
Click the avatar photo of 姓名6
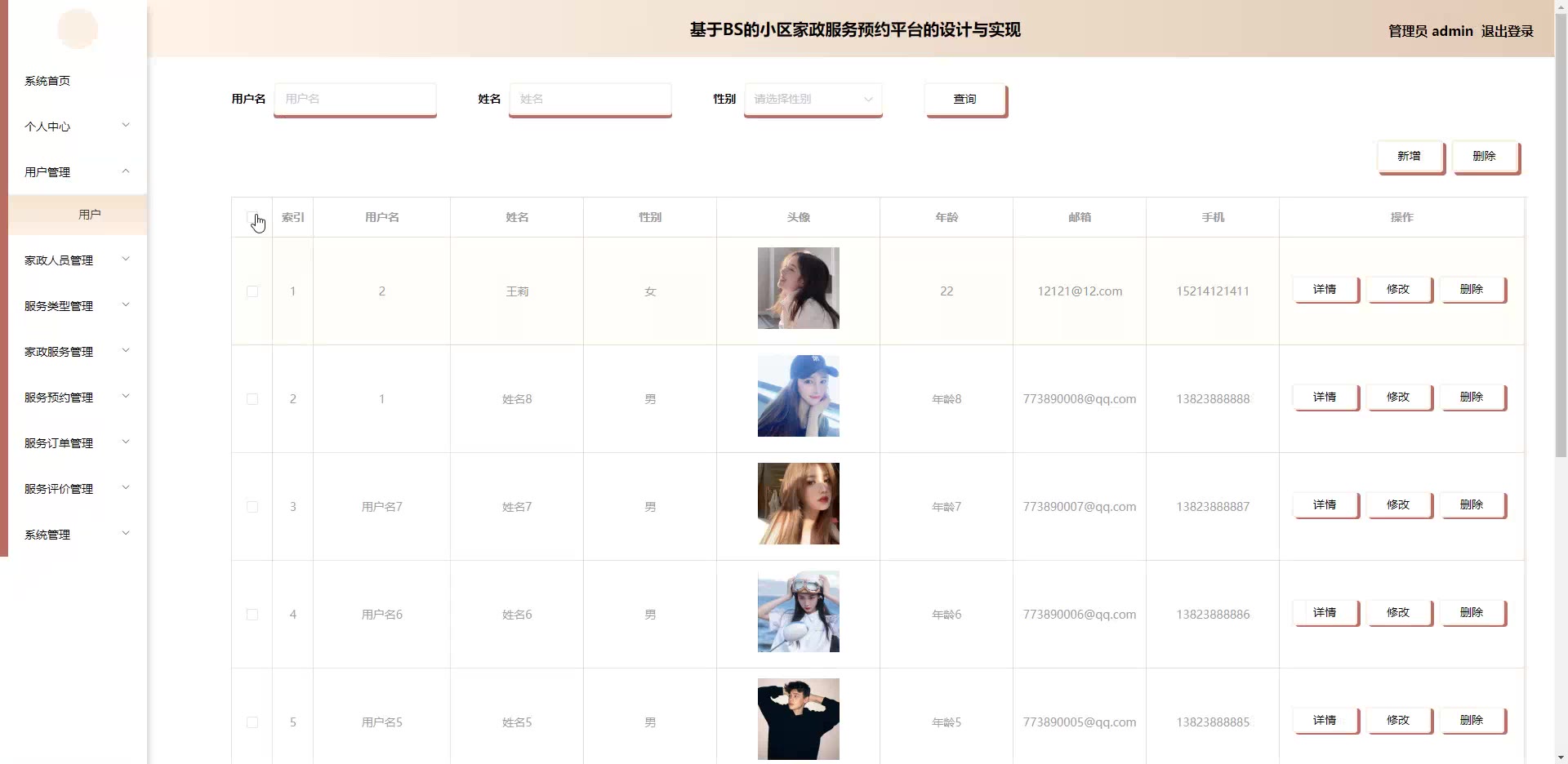tap(799, 611)
